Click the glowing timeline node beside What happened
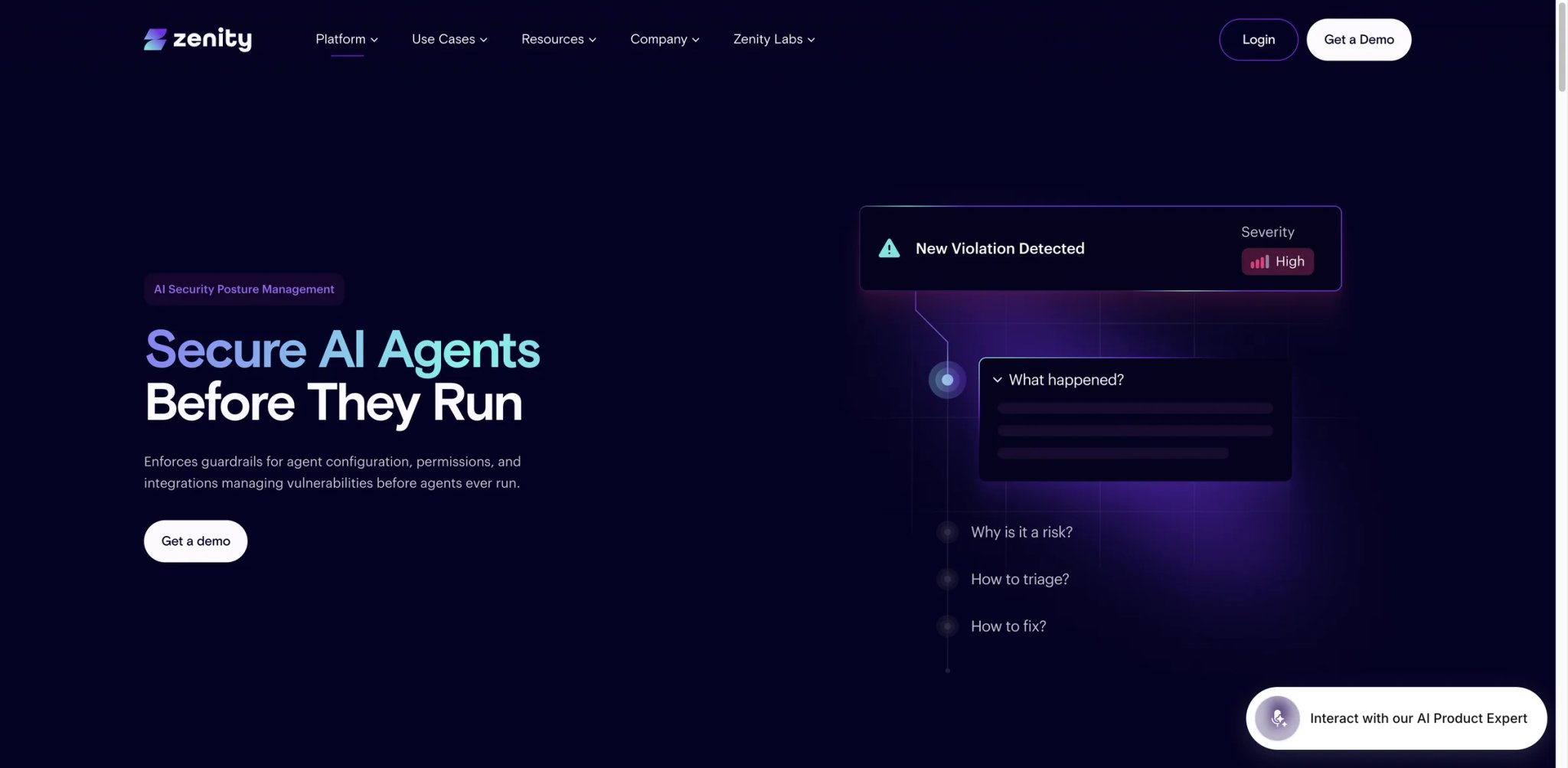This screenshot has width=1568, height=768. click(x=947, y=380)
